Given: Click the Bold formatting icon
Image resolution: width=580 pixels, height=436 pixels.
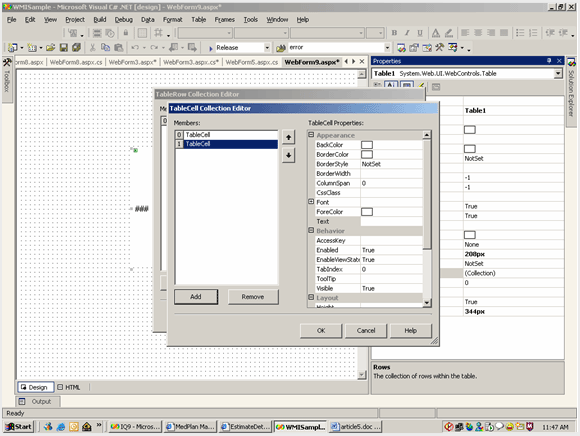Looking at the screenshot, I should (x=394, y=33).
